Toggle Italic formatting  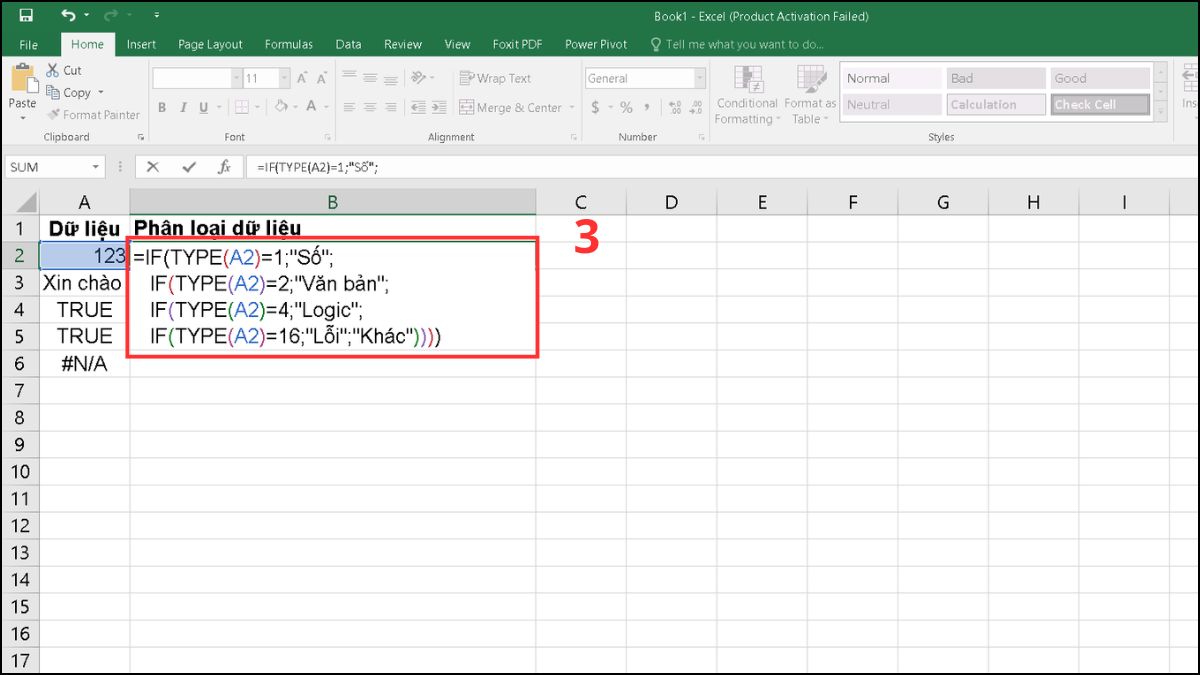183,107
